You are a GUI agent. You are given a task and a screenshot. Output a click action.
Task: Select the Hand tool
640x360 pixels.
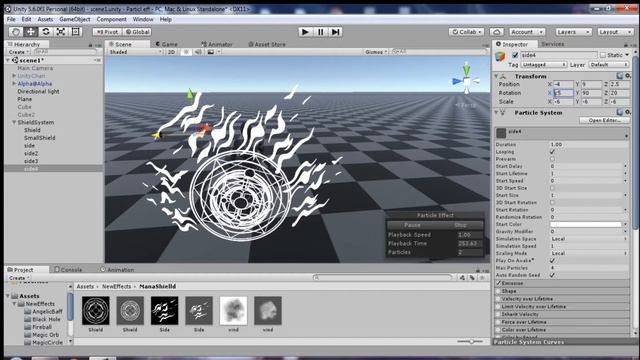tap(16, 32)
